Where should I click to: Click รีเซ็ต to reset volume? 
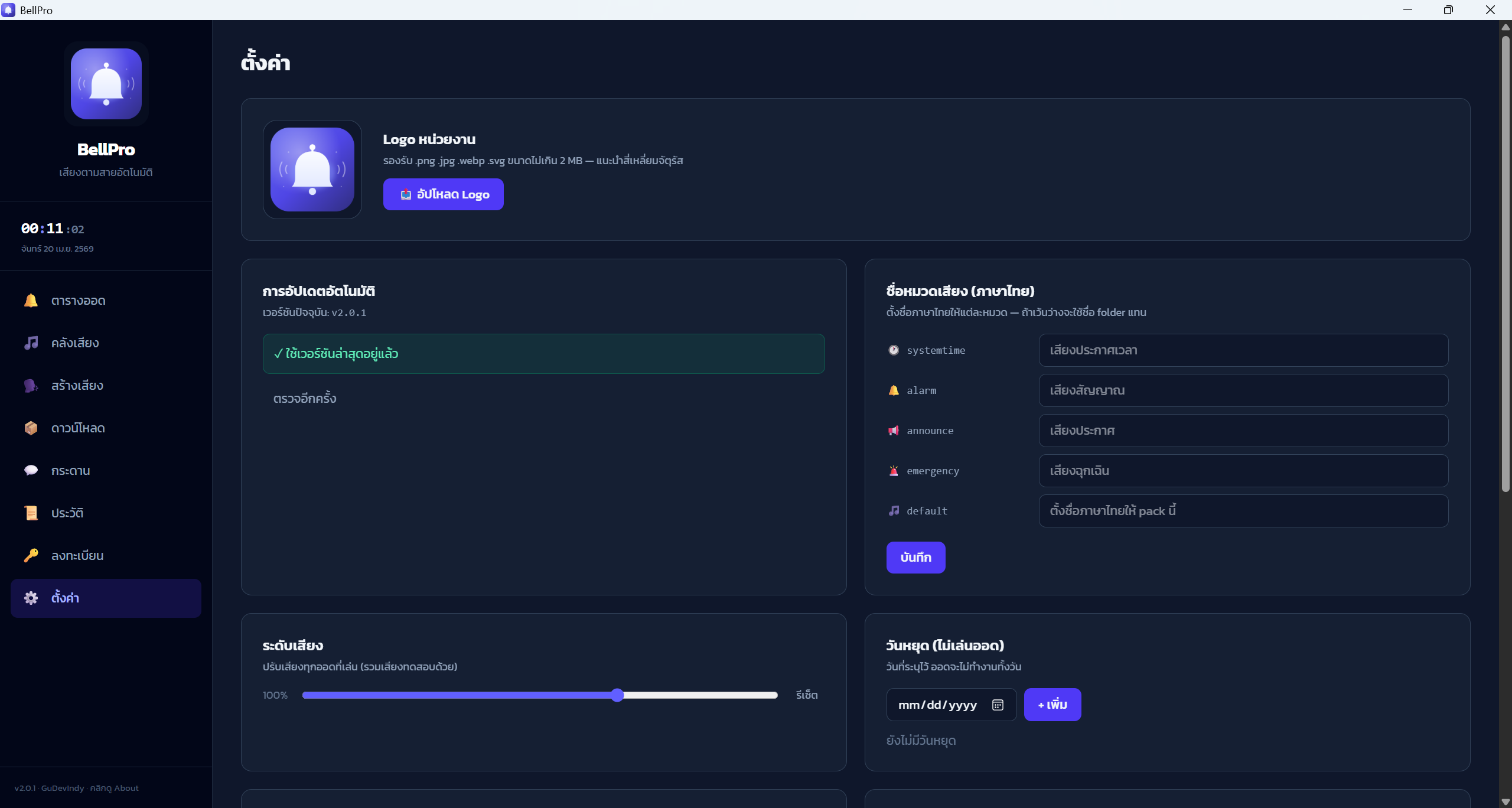tap(807, 695)
